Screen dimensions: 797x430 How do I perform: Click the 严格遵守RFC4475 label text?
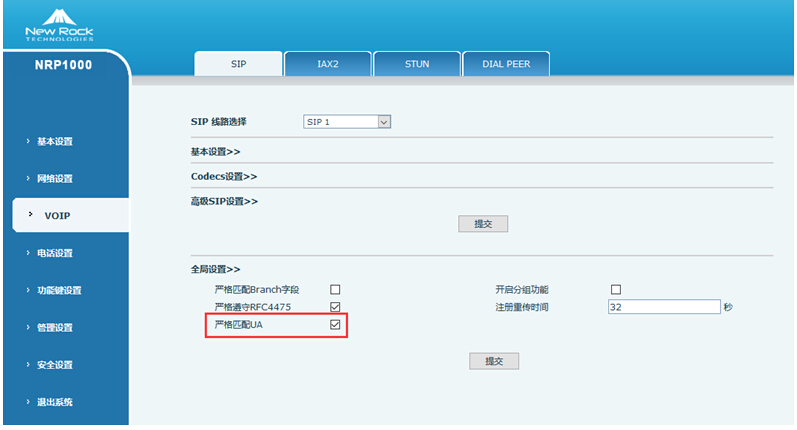click(253, 307)
